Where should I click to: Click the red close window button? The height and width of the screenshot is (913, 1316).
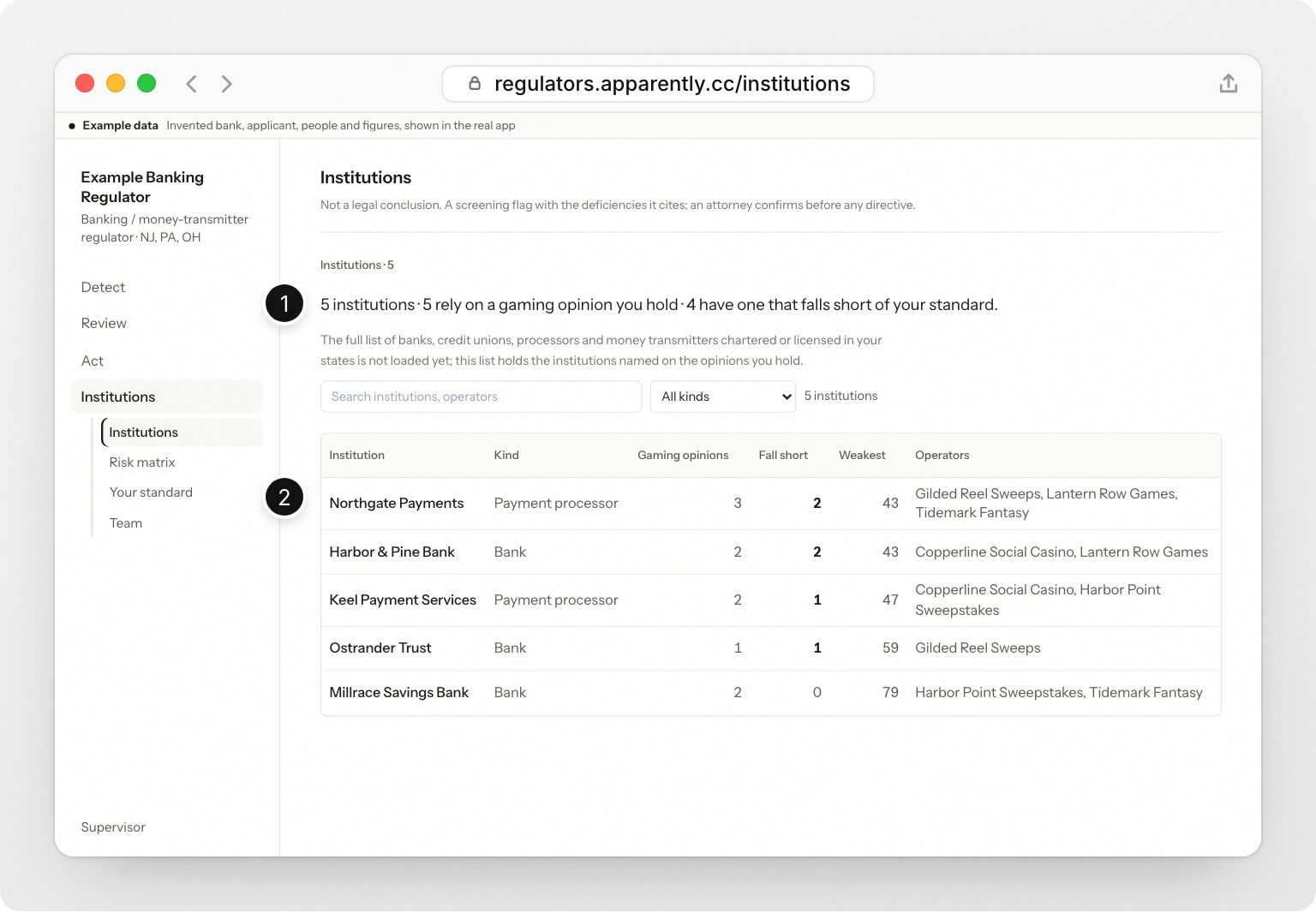[x=85, y=83]
